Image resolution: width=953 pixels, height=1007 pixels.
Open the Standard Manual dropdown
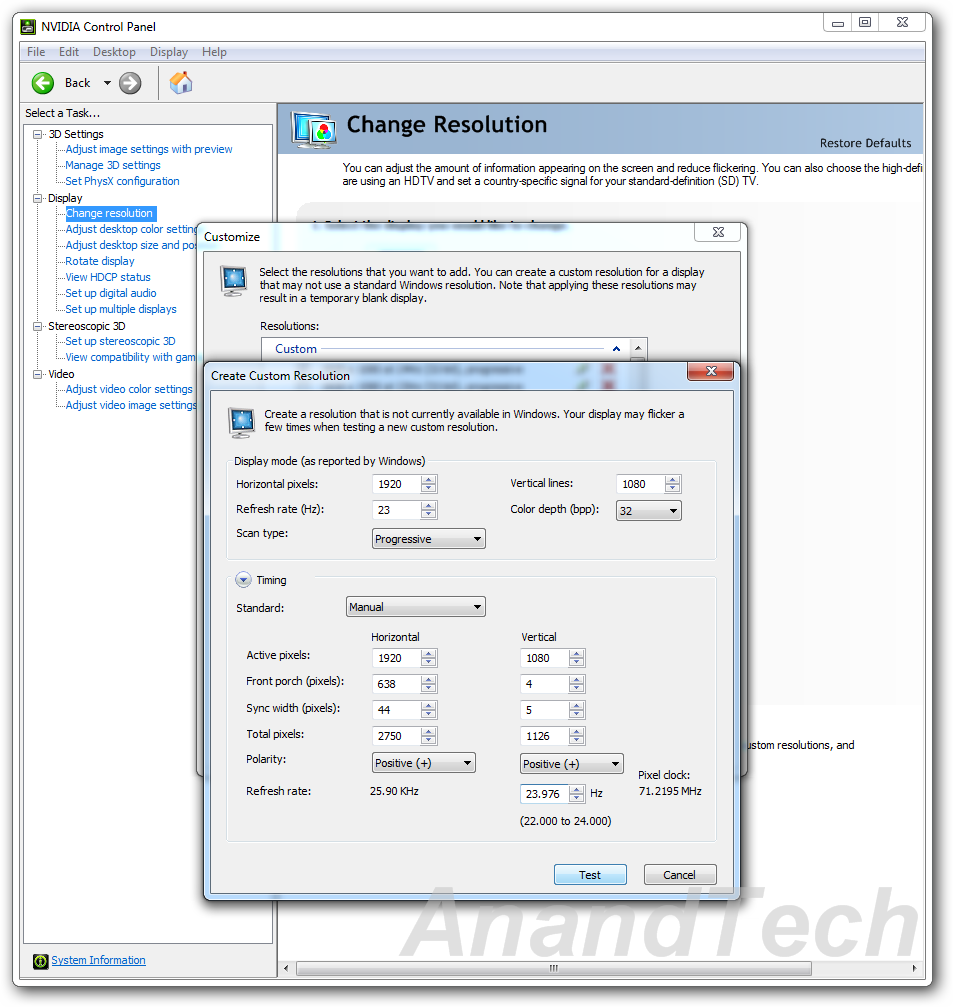[x=415, y=607]
